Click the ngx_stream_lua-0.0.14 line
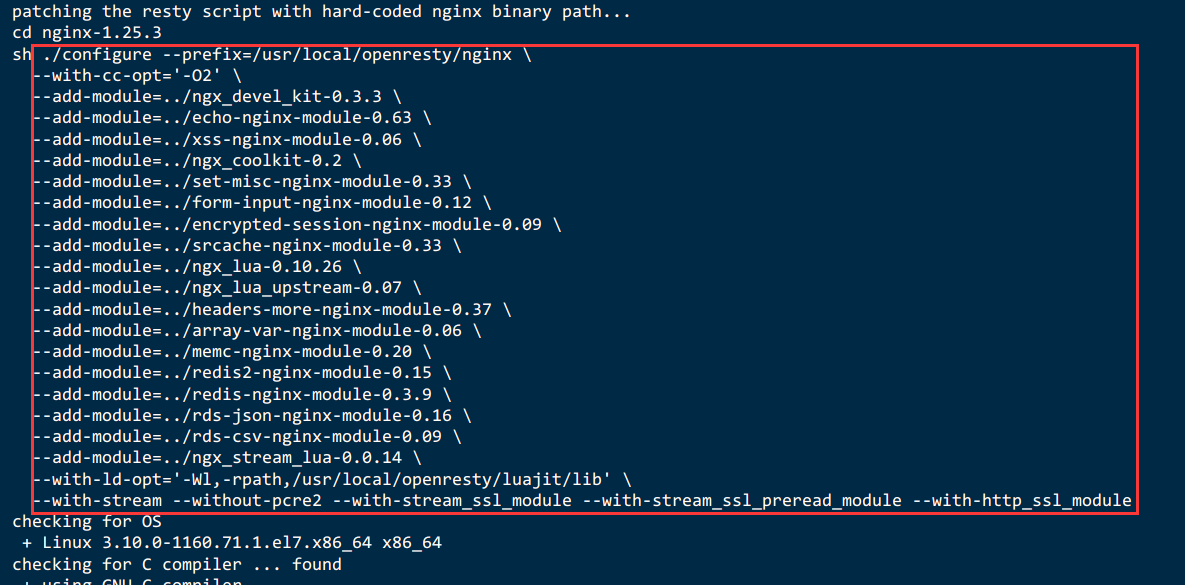The image size is (1185, 585). (x=227, y=457)
